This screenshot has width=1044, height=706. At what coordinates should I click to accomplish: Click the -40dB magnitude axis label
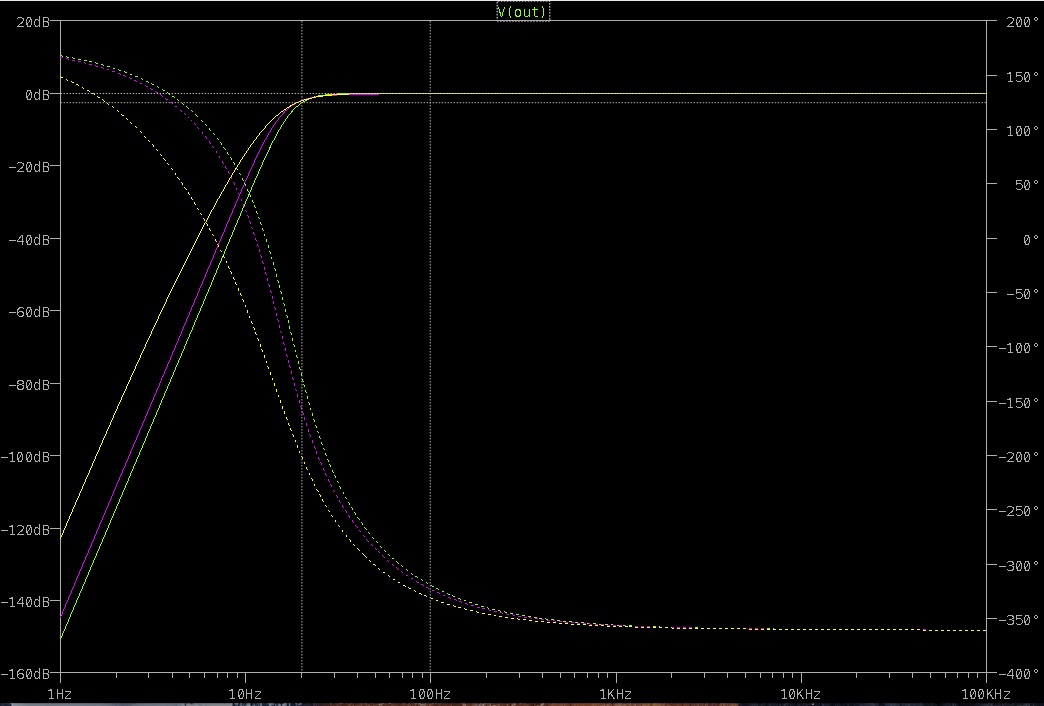29,239
